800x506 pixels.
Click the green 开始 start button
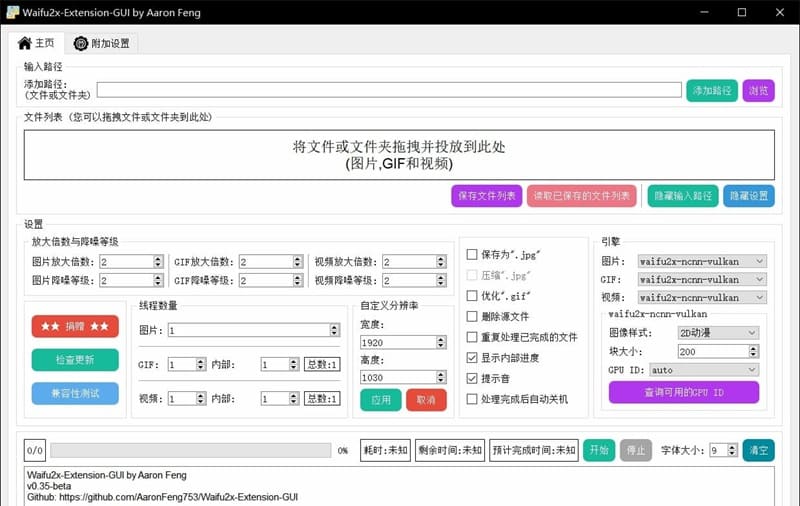click(x=599, y=450)
